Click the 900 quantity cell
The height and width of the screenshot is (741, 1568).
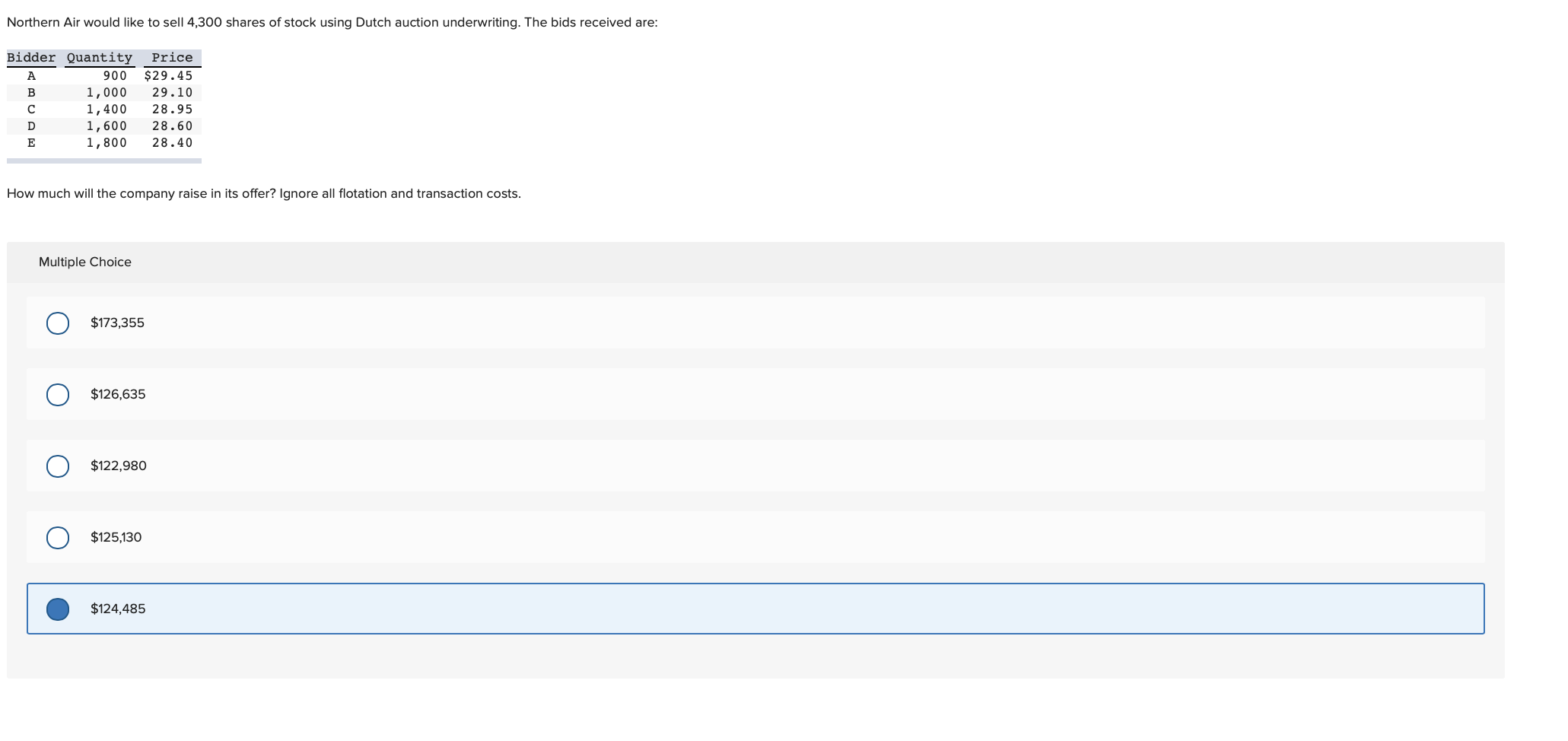coord(115,76)
